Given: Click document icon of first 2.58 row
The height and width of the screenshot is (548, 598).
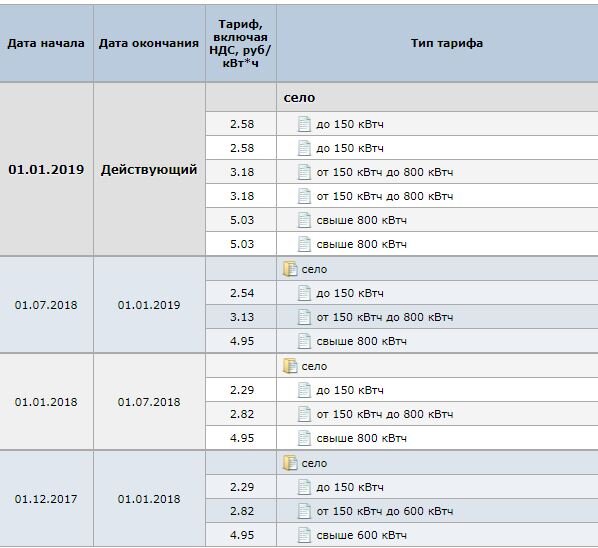Looking at the screenshot, I should tap(304, 124).
